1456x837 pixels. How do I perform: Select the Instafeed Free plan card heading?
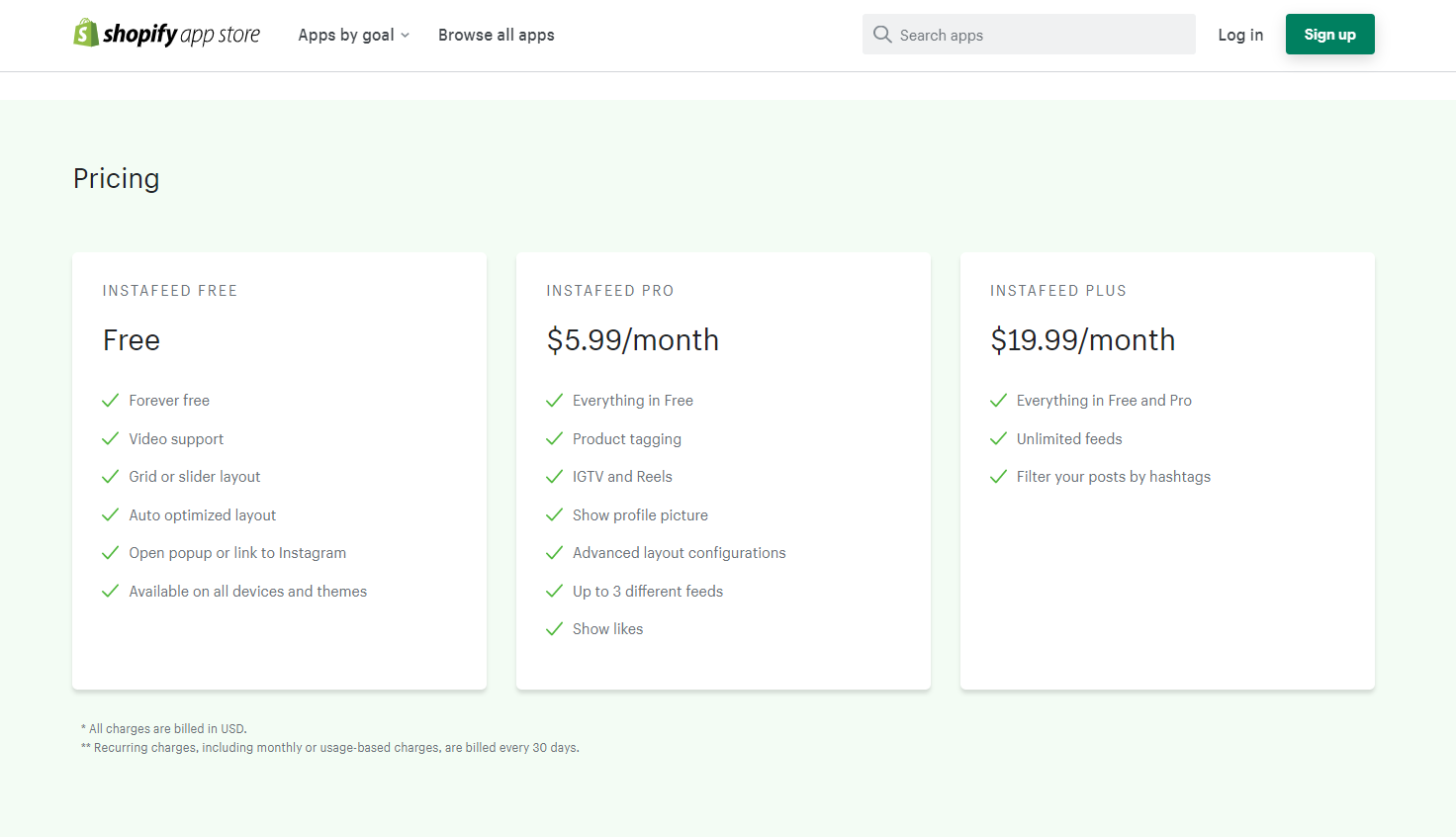click(x=170, y=291)
